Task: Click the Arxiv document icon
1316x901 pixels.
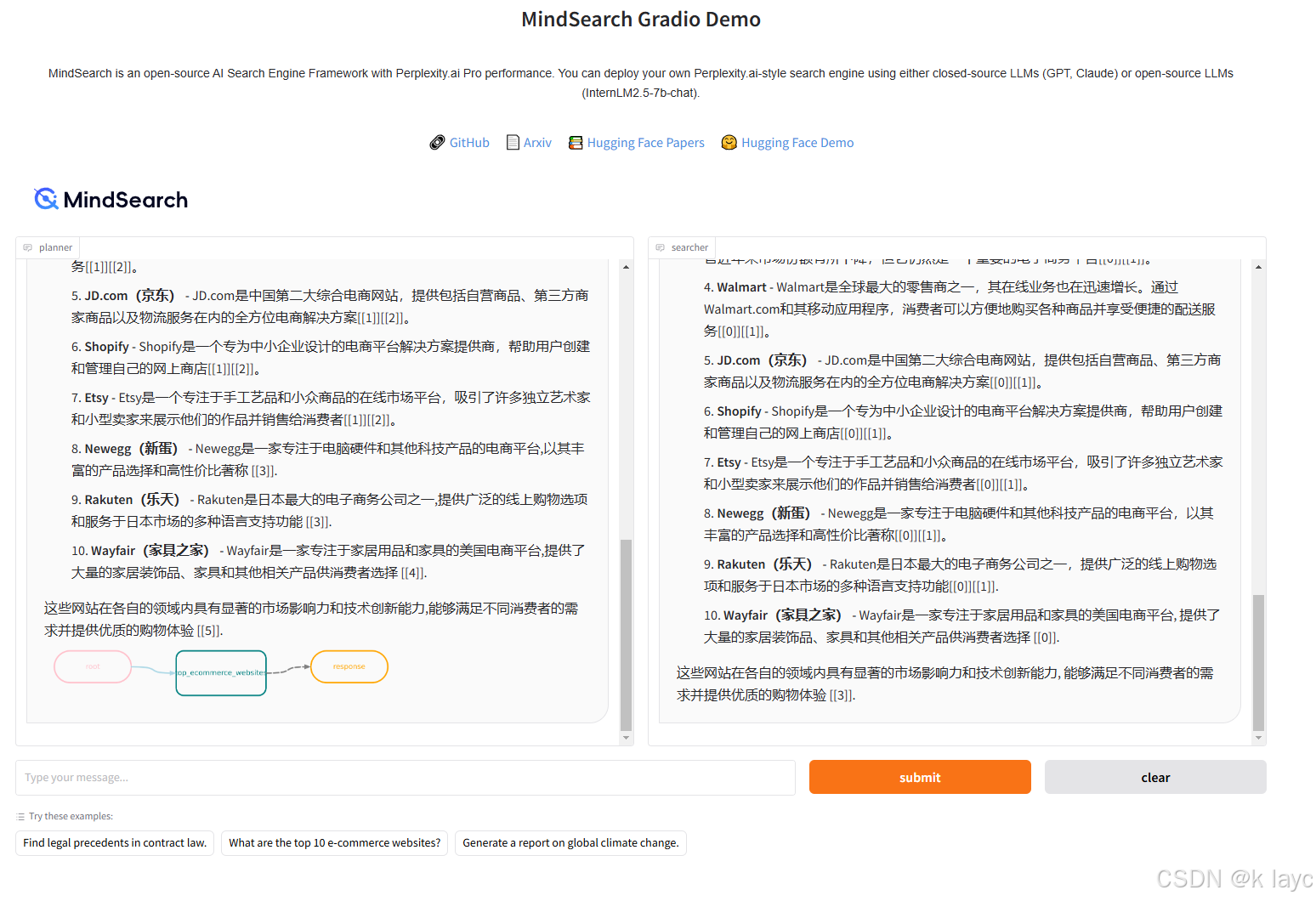Action: tap(513, 143)
